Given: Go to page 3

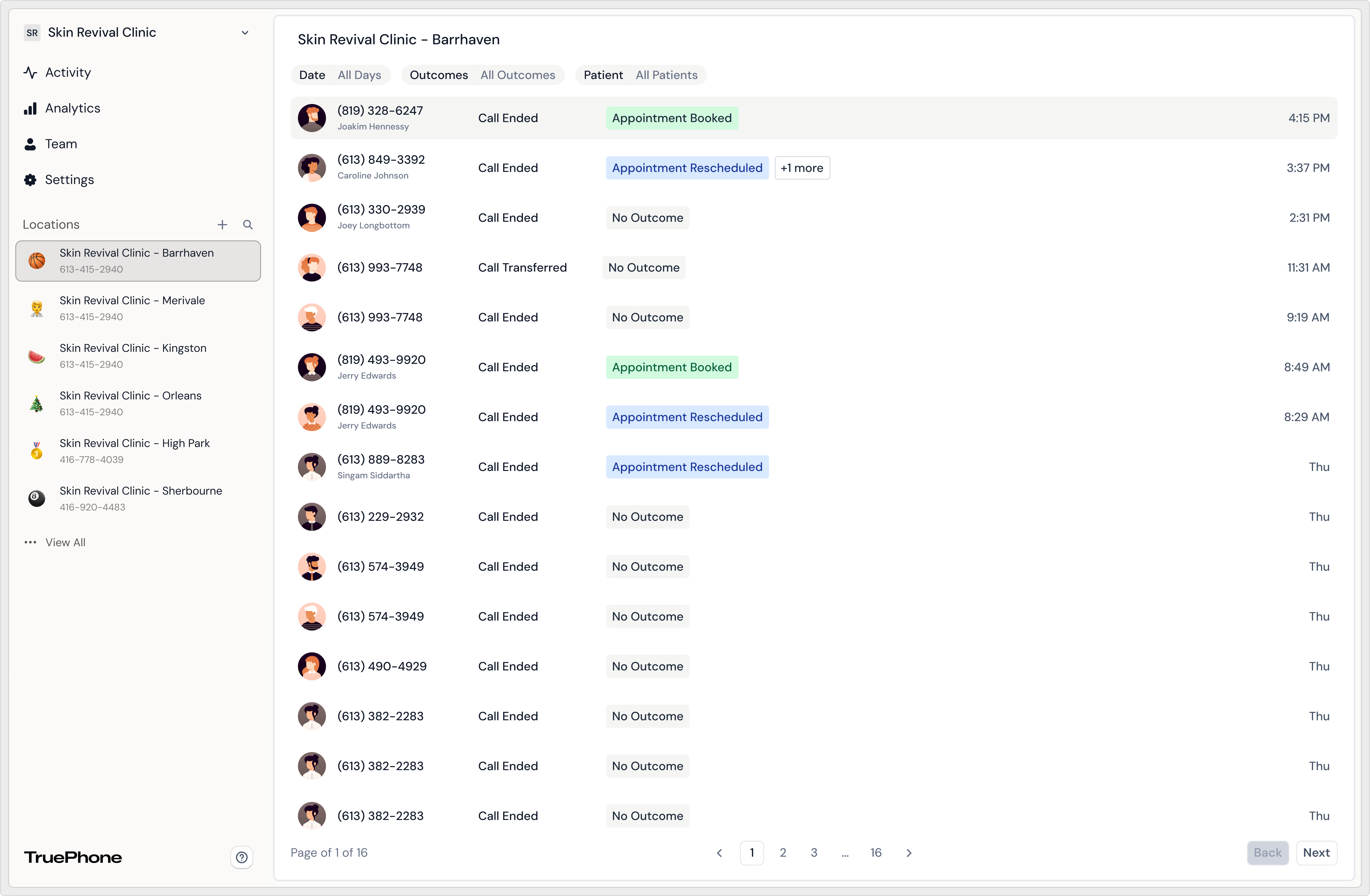Looking at the screenshot, I should (814, 853).
